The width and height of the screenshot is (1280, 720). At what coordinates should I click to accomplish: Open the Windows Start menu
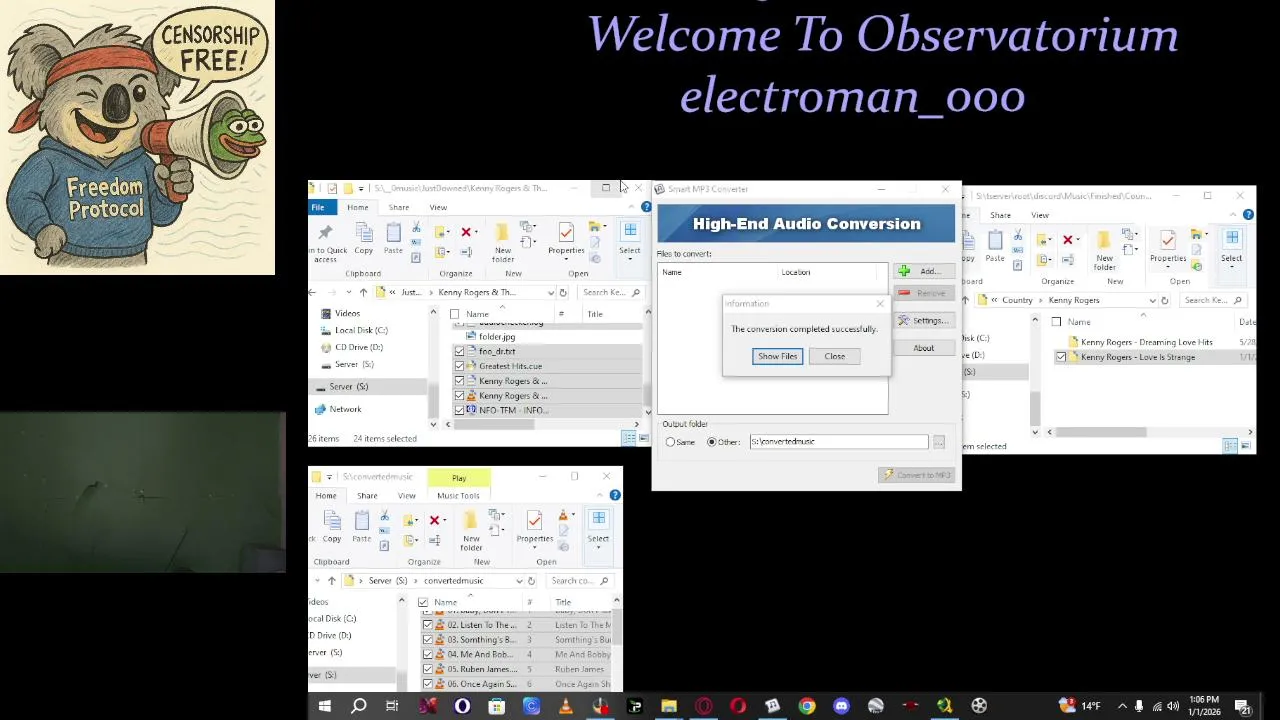tap(324, 706)
